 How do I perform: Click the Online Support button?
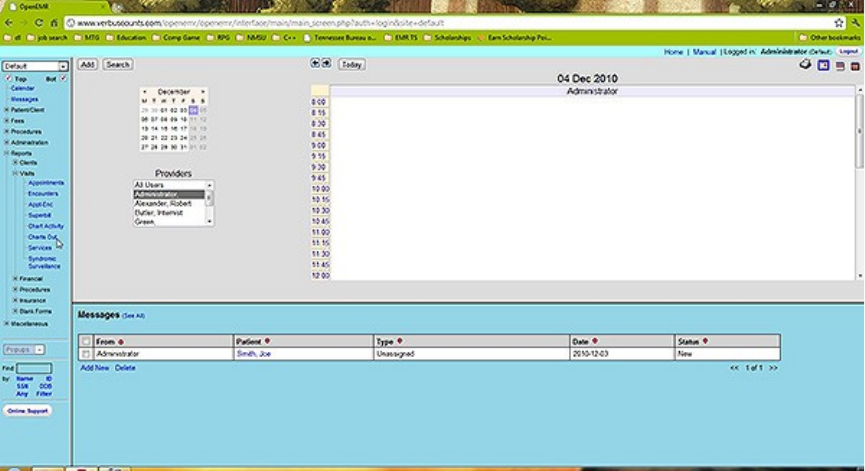pos(28,411)
